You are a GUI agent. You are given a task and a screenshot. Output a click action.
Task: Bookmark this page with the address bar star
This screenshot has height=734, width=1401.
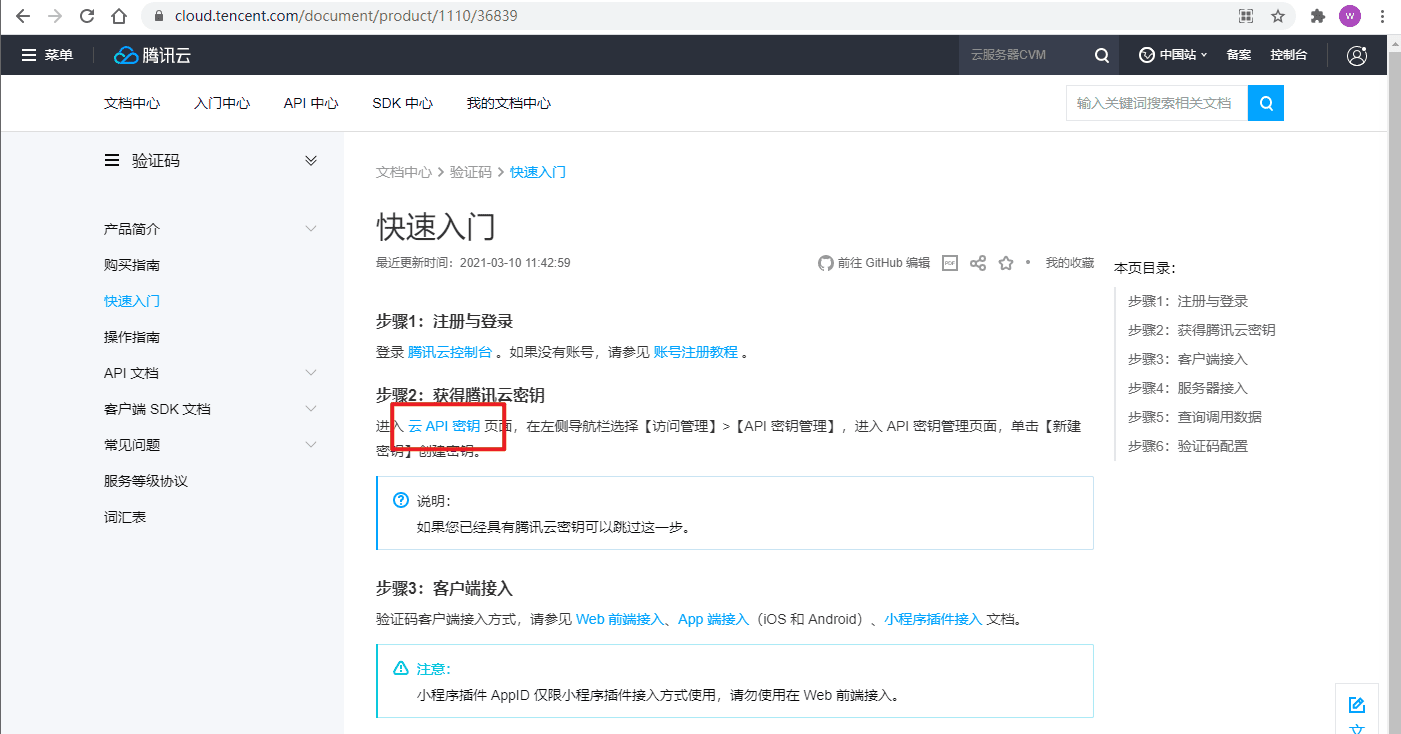(1278, 16)
